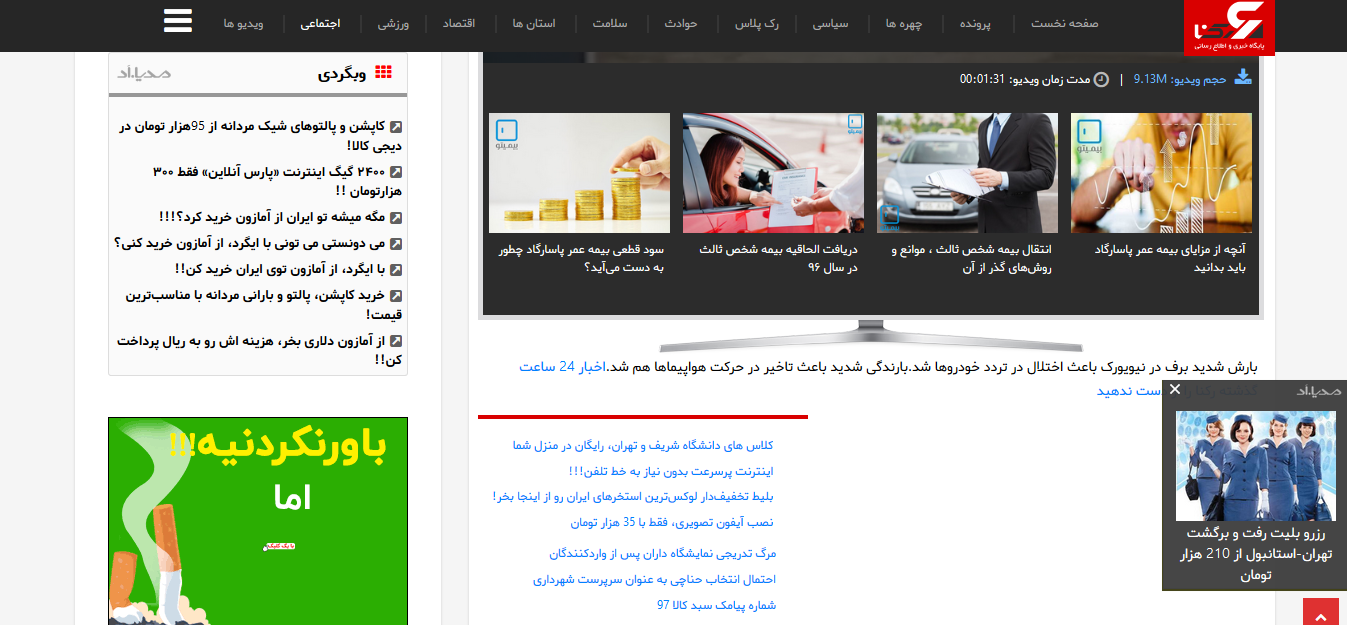
Task: Open the اجتماعی menu item
Action: [x=320, y=23]
